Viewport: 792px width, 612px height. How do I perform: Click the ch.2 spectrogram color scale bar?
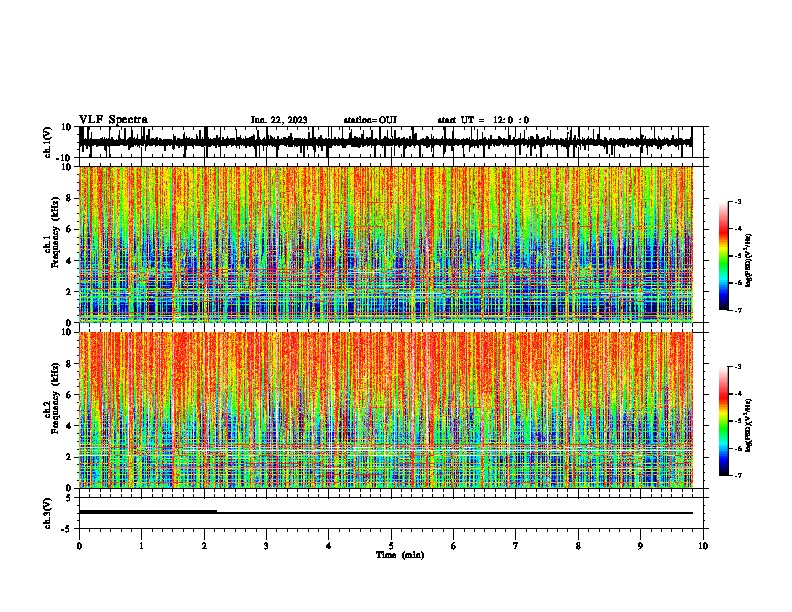pyautogui.click(x=723, y=421)
